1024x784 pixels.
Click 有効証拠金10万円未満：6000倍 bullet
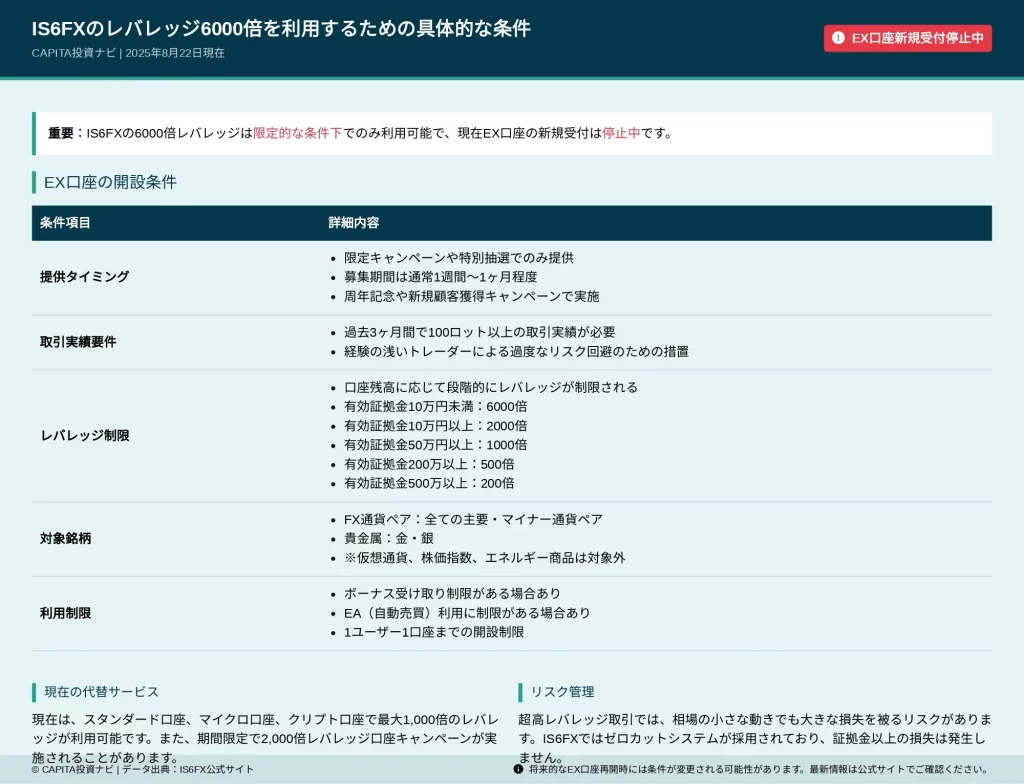pyautogui.click(x=436, y=406)
